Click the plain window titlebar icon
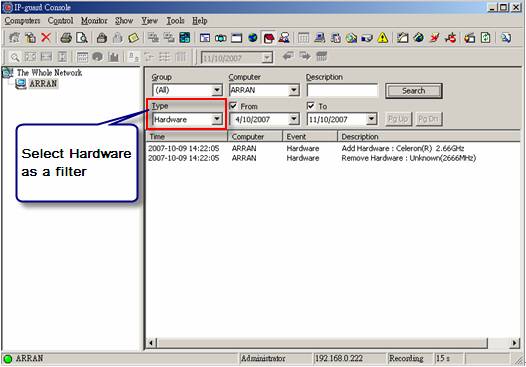 point(236,38)
